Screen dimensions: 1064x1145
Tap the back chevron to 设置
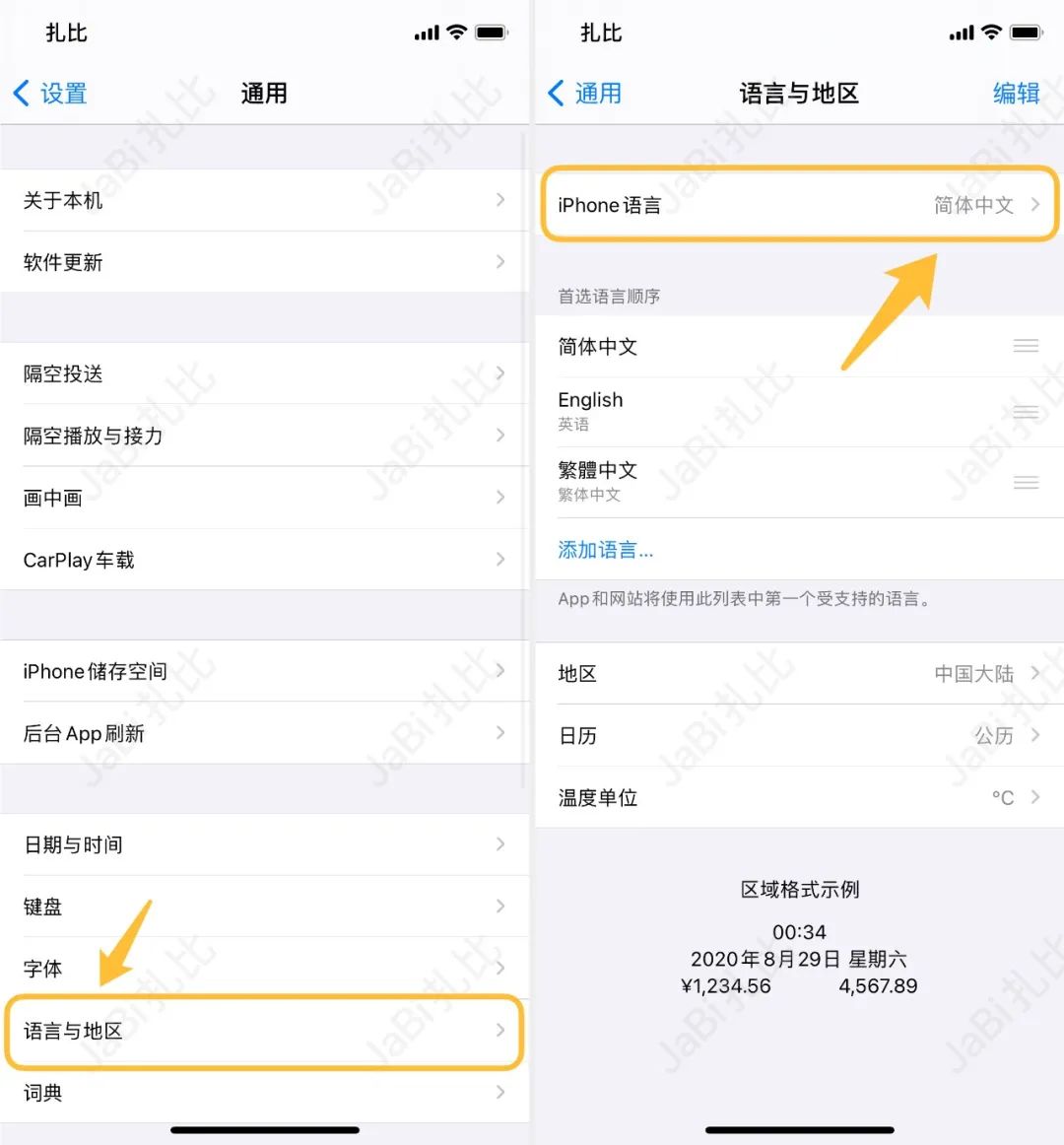22,94
